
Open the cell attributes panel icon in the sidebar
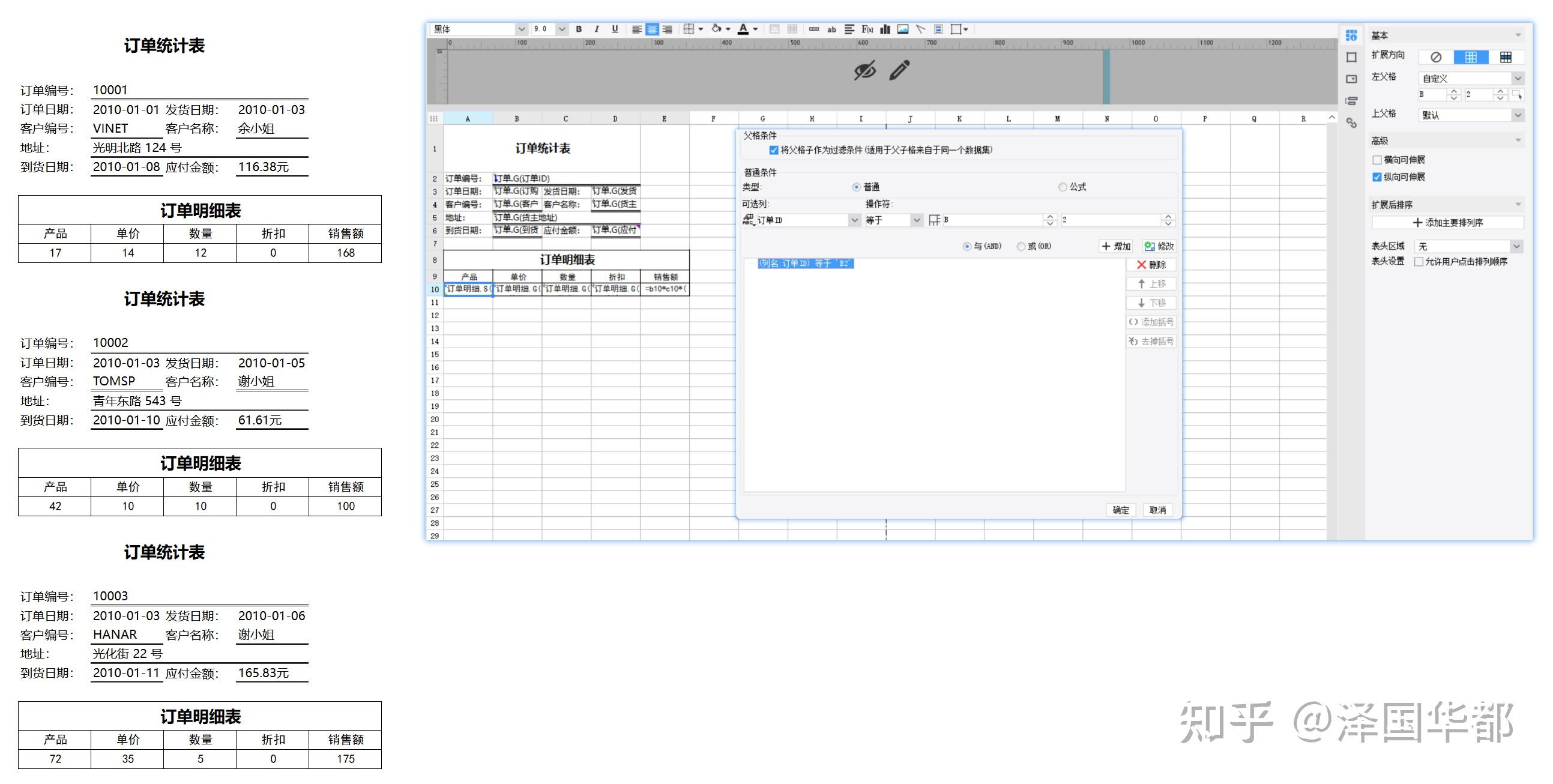[1352, 35]
